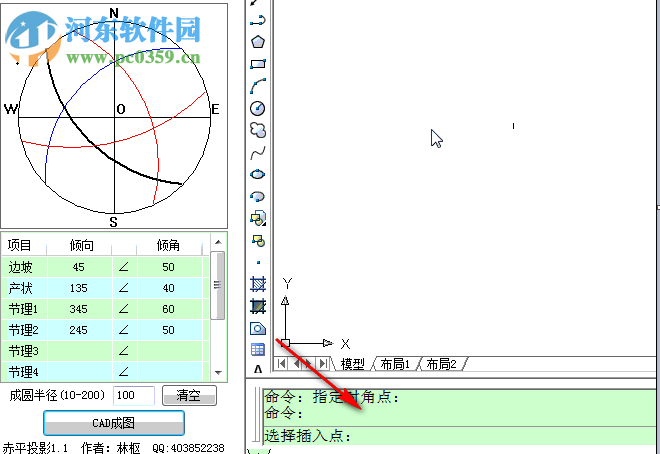Image resolution: width=660 pixels, height=454 pixels.
Task: Select the Ellipse tool
Action: tap(258, 174)
